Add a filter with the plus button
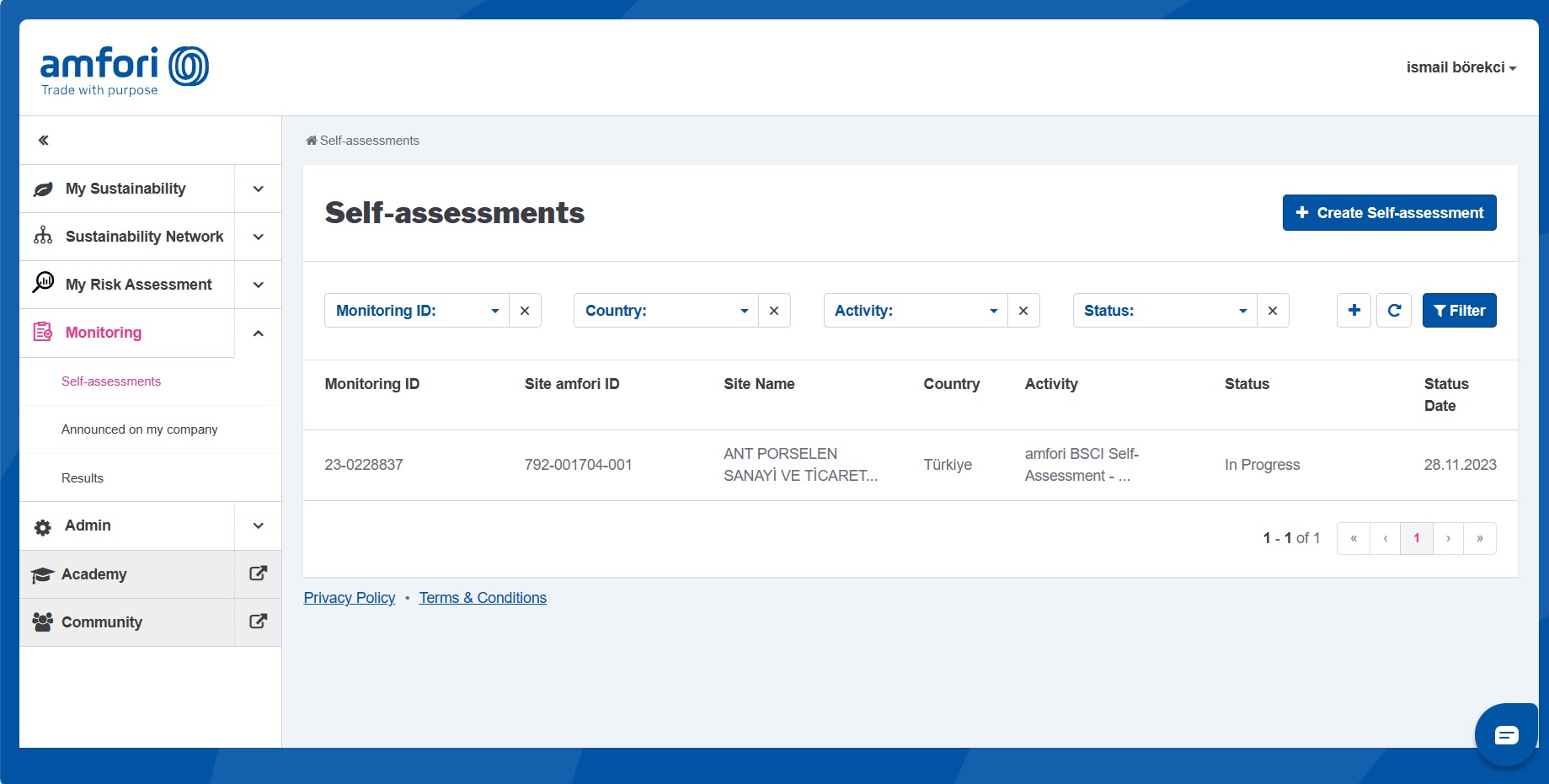The width and height of the screenshot is (1549, 784). (x=1354, y=310)
